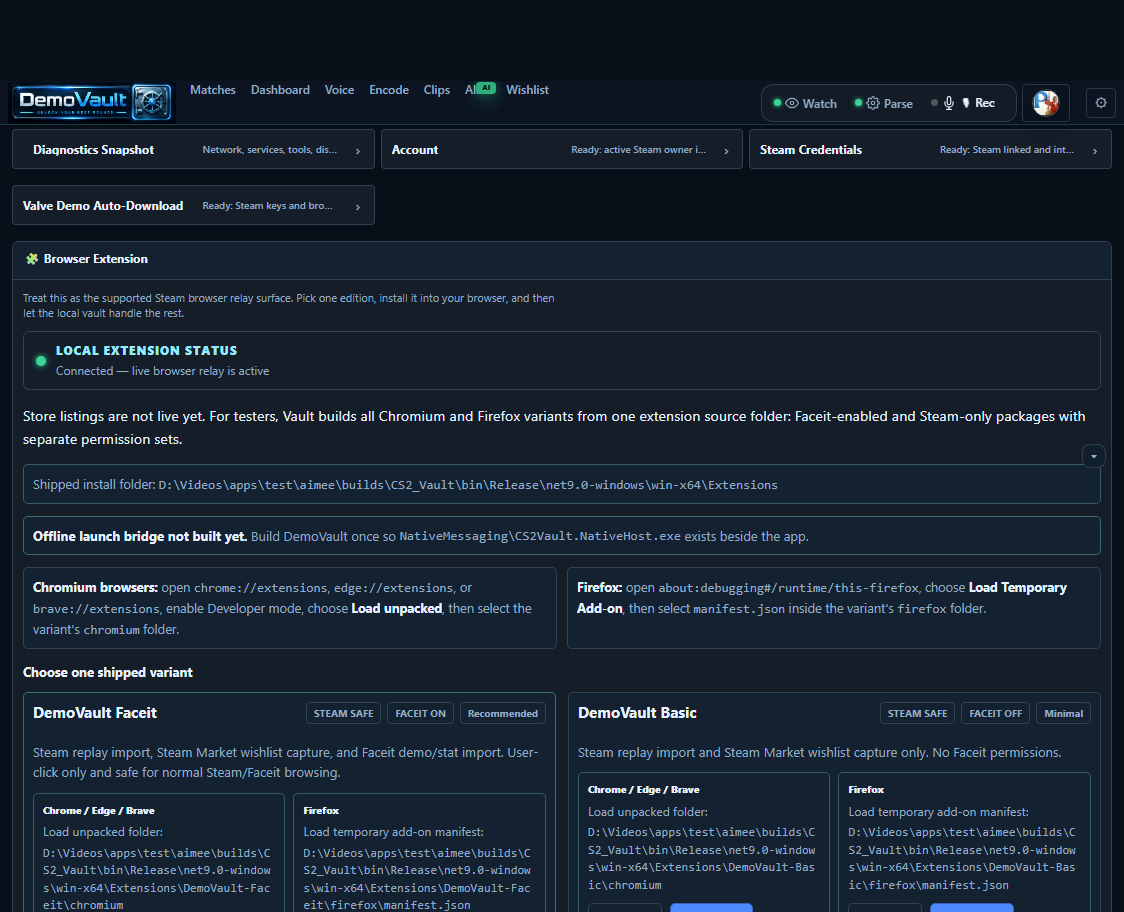Viewport: 1124px width, 912px height.
Task: Select the DemoVault Basic heading
Action: pyautogui.click(x=637, y=713)
